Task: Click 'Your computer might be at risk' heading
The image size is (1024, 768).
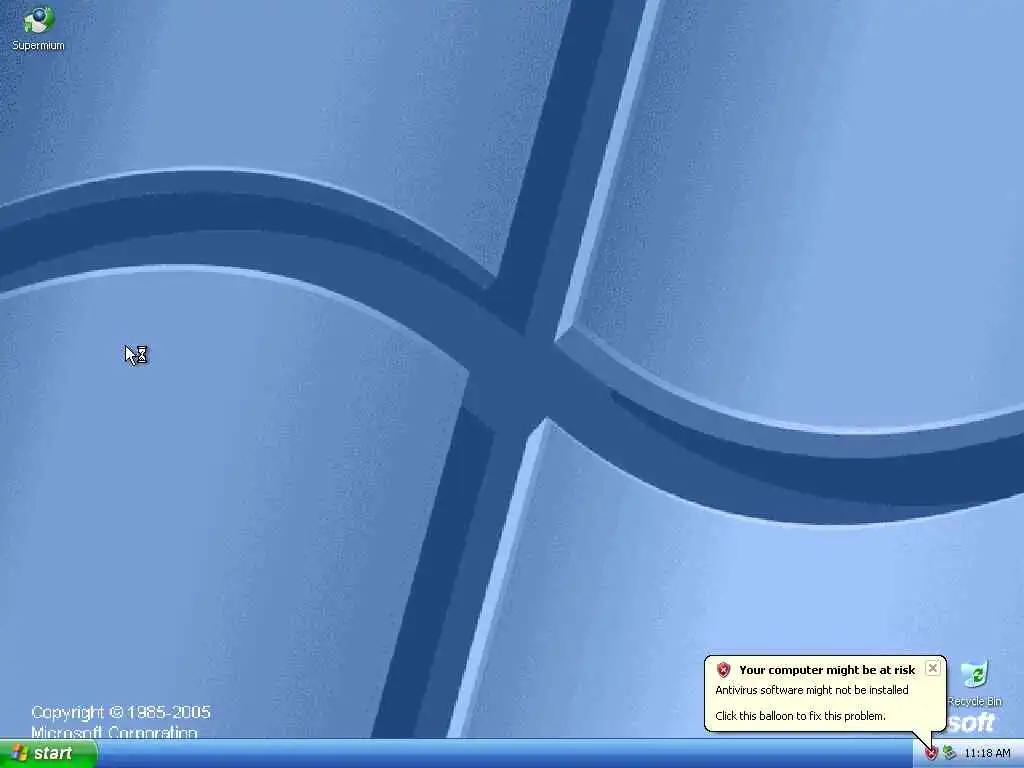Action: tap(827, 670)
